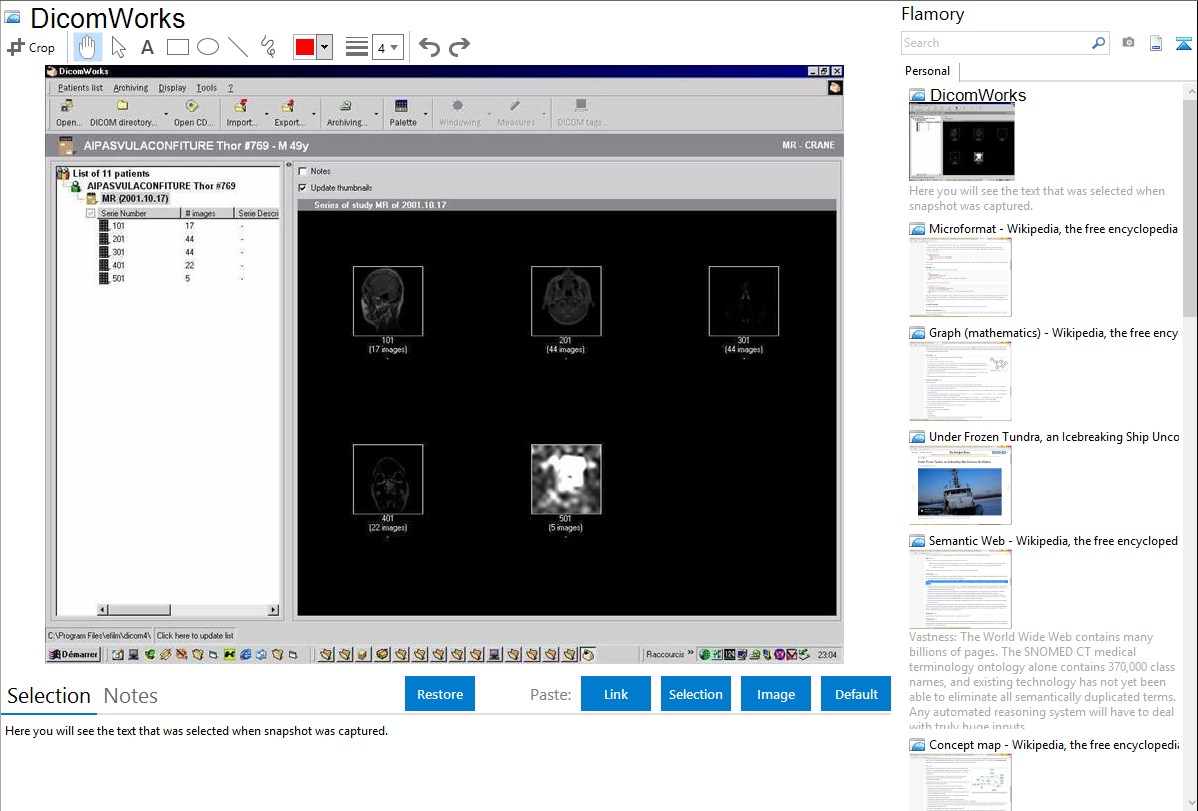Click the red color swatch

tap(305, 47)
